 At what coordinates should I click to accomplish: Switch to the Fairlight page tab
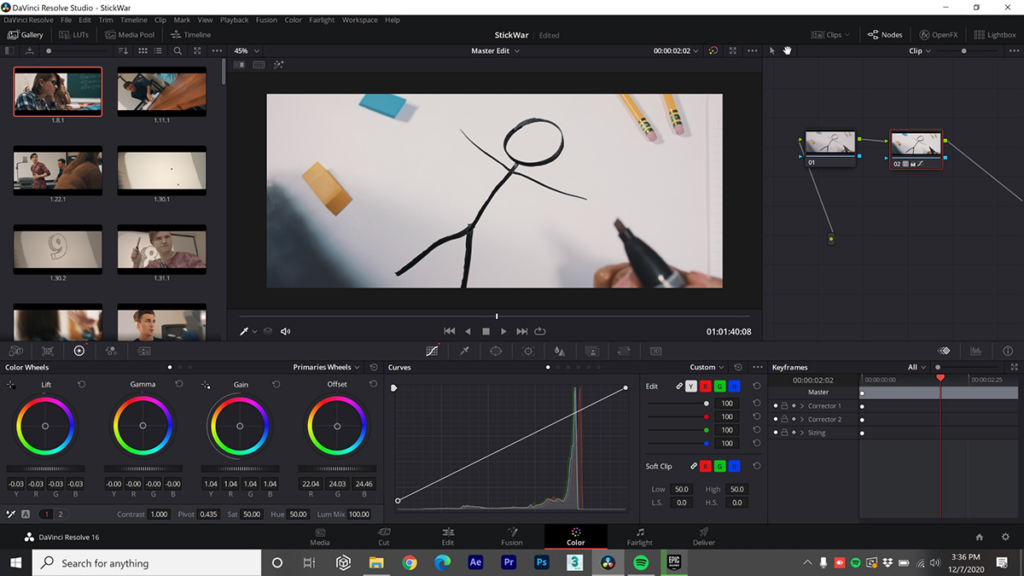[639, 536]
